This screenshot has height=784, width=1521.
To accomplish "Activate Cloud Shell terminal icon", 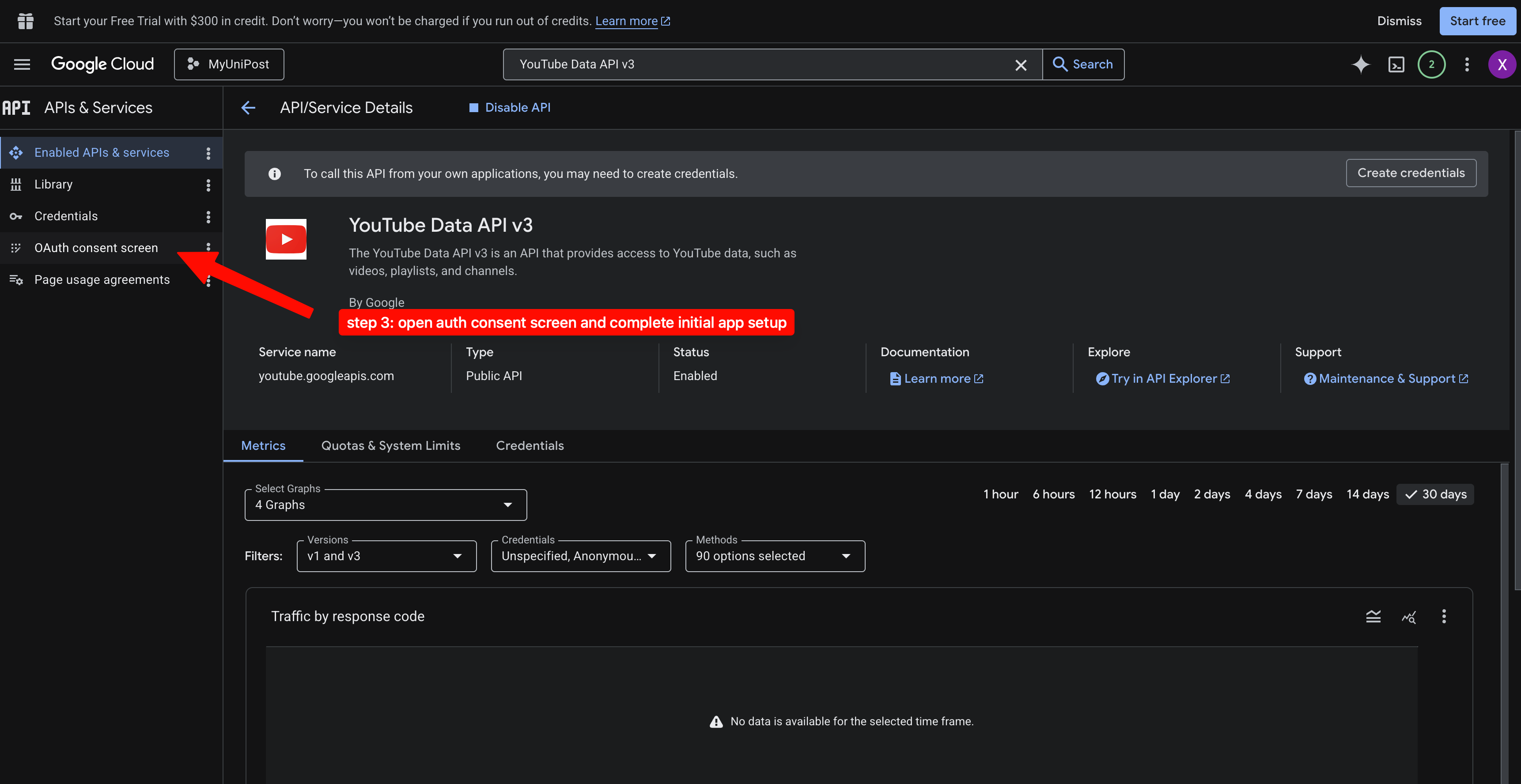I will pyautogui.click(x=1396, y=64).
